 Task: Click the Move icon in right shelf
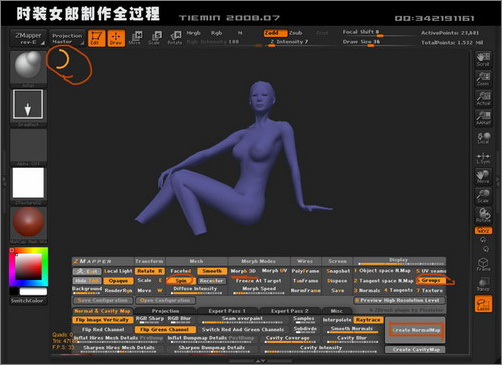pyautogui.click(x=483, y=177)
